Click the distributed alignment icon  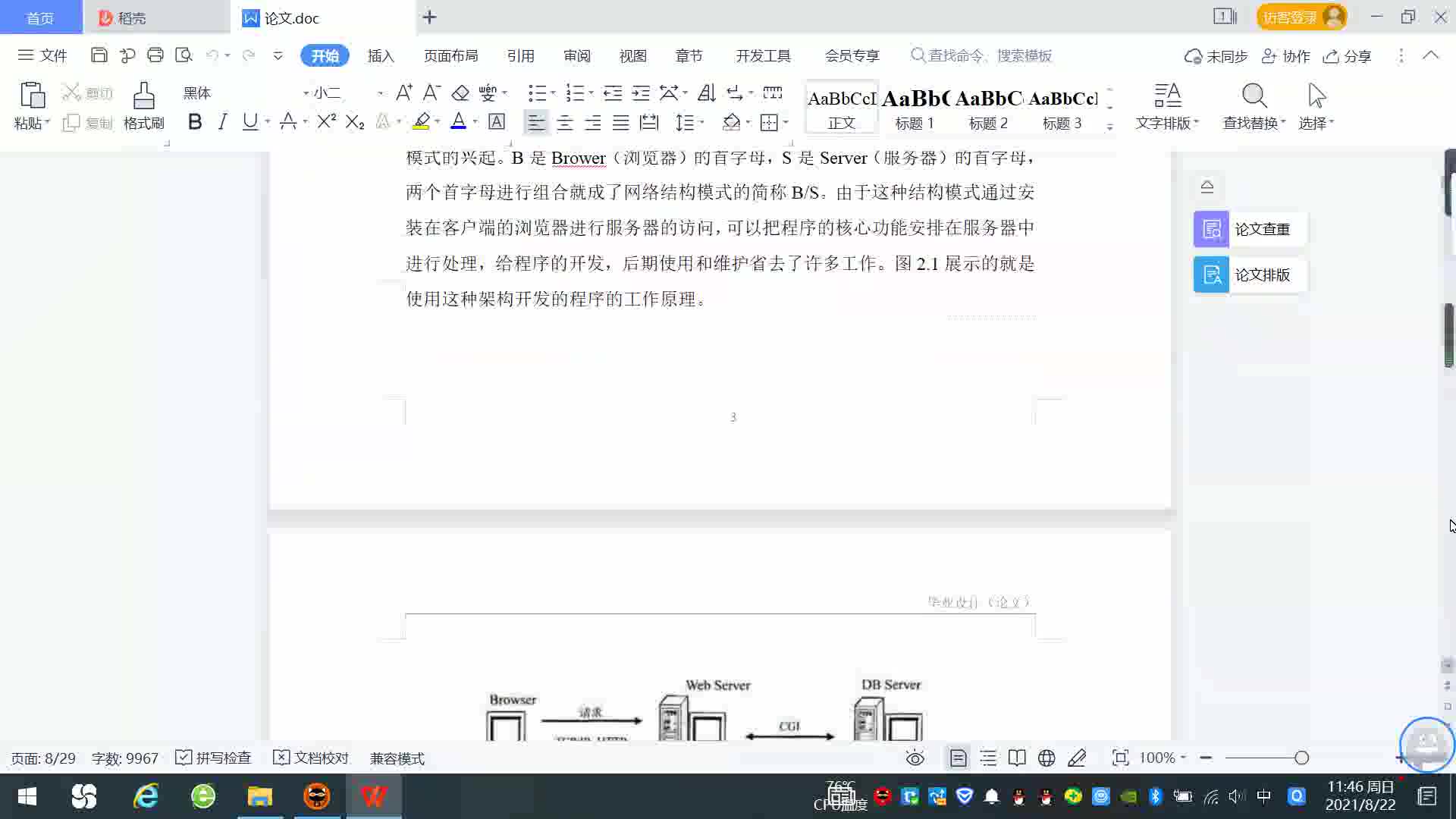(649, 121)
